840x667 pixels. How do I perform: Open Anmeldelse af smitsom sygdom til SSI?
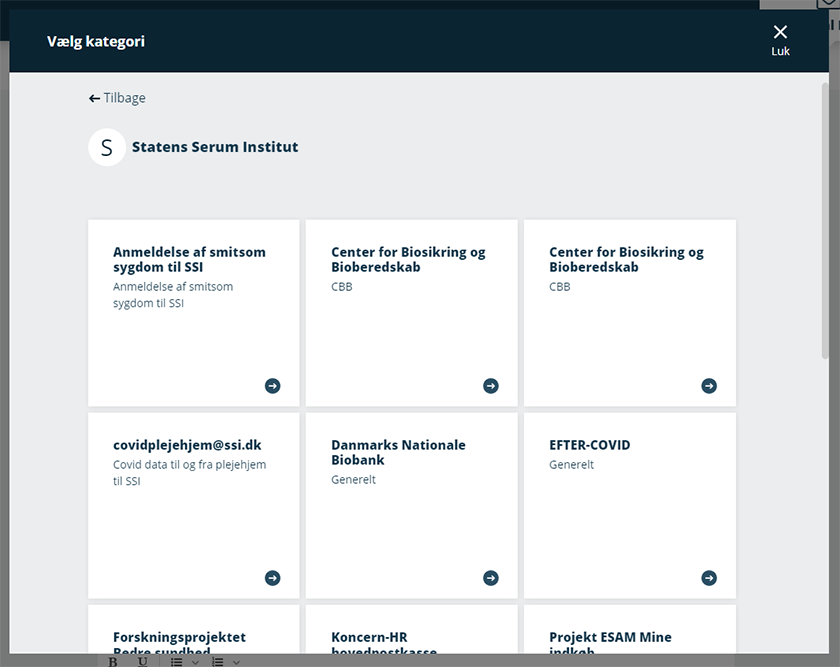189,259
